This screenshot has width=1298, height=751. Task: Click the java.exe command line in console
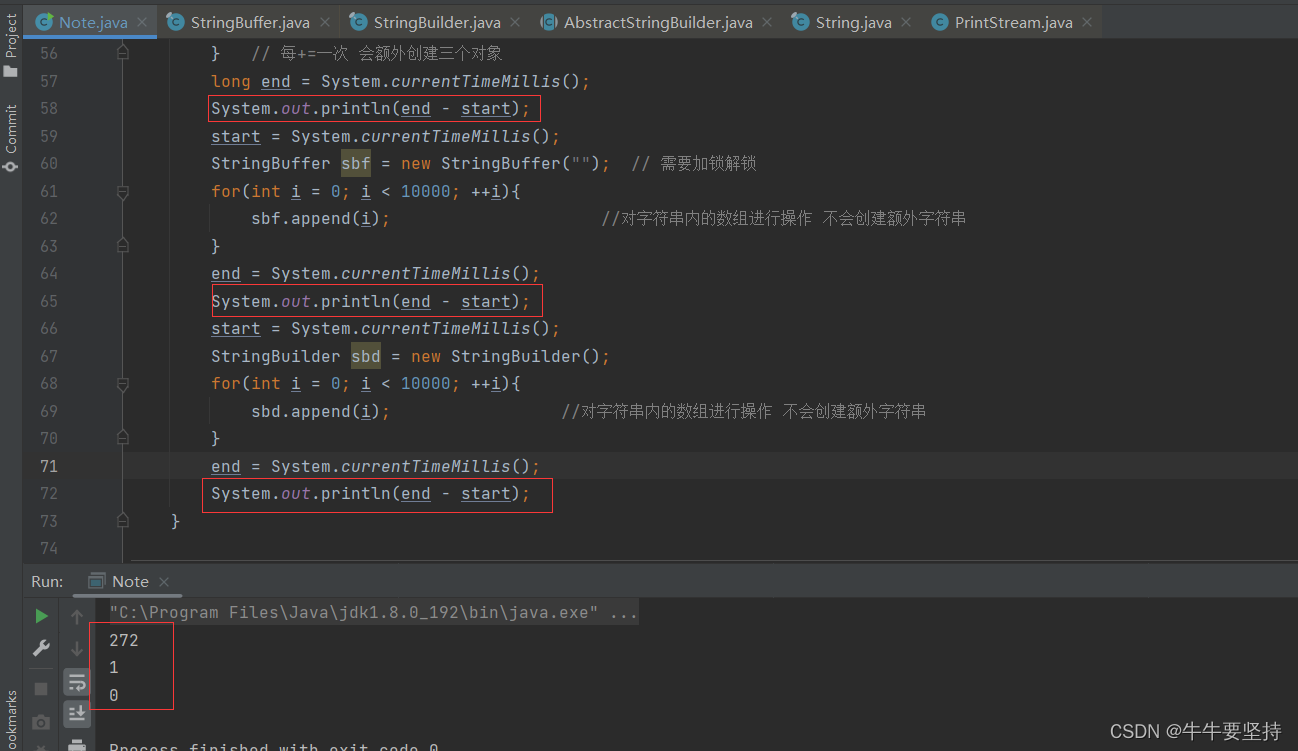tap(374, 612)
